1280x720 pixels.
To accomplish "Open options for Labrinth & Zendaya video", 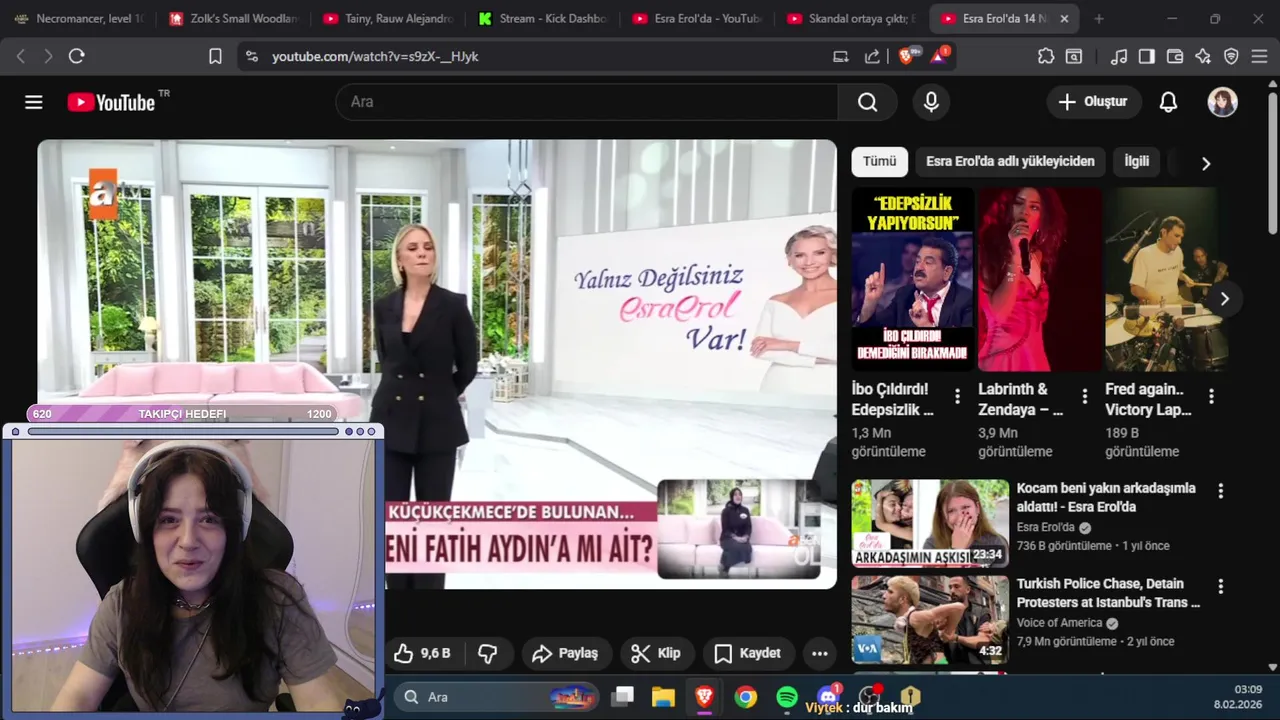I will coord(1084,396).
